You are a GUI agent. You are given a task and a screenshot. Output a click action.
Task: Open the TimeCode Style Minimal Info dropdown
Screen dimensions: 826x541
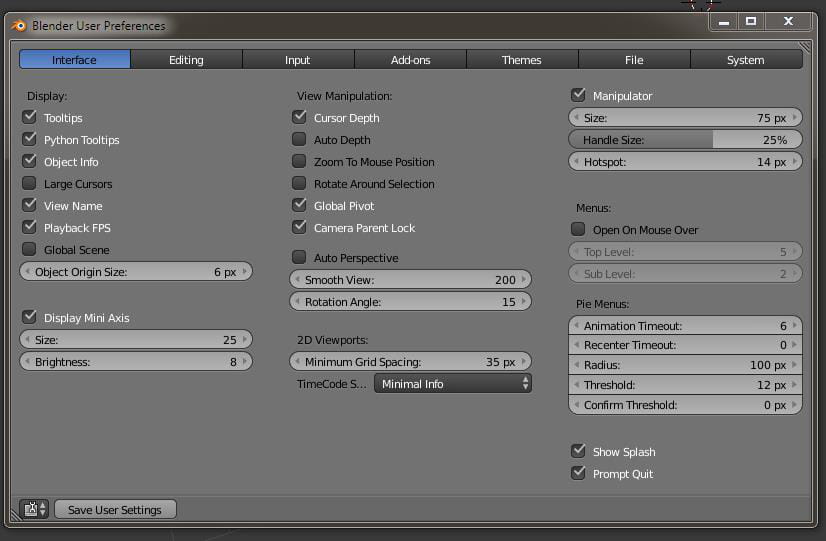(453, 384)
